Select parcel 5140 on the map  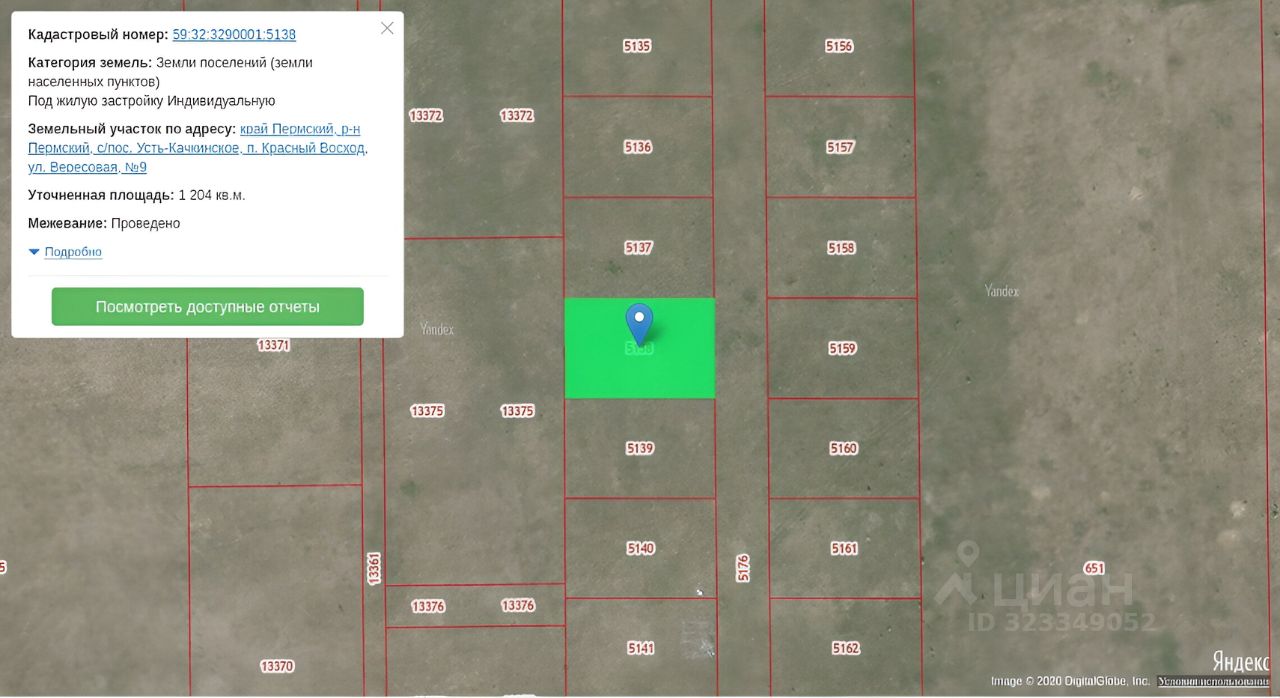[x=640, y=548]
